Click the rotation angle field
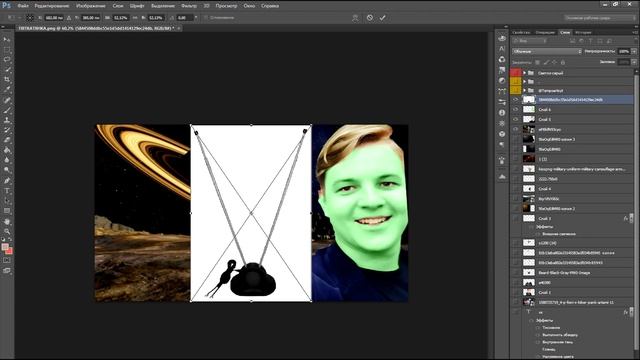640x360 pixels. [x=184, y=18]
